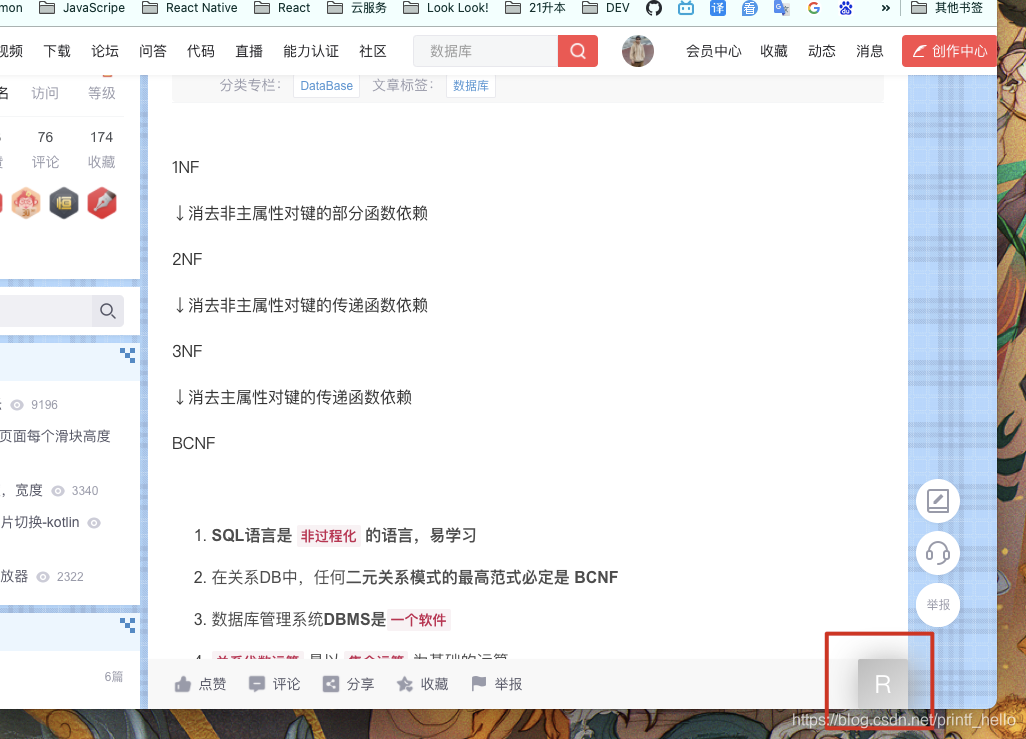1026x739 pixels.
Task: Open the user avatar profile picture
Action: tap(638, 51)
